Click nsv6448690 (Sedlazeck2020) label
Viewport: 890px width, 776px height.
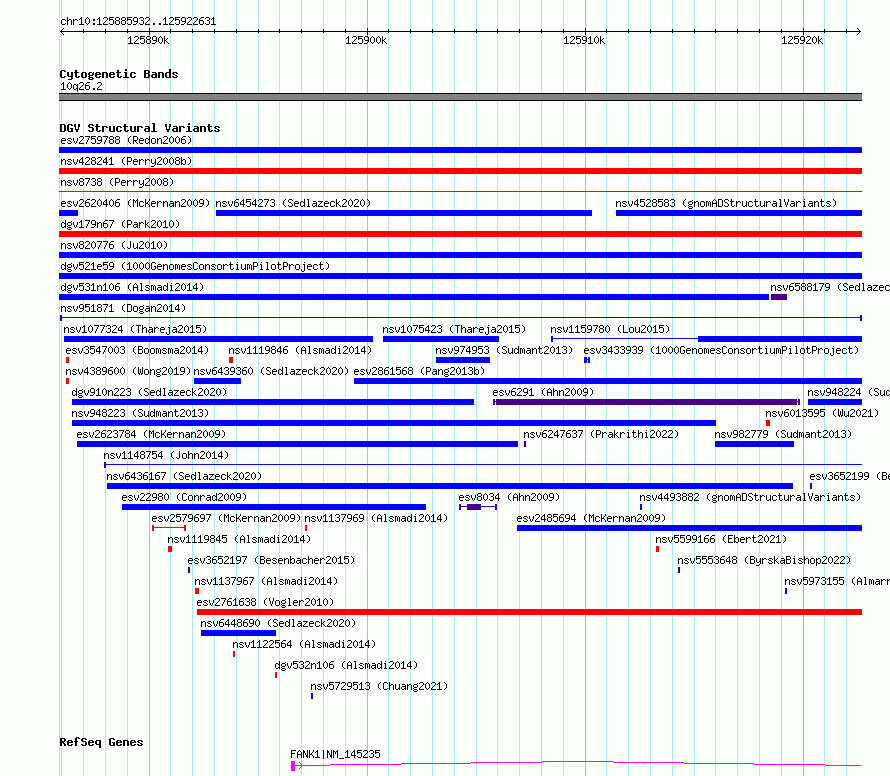[278, 623]
